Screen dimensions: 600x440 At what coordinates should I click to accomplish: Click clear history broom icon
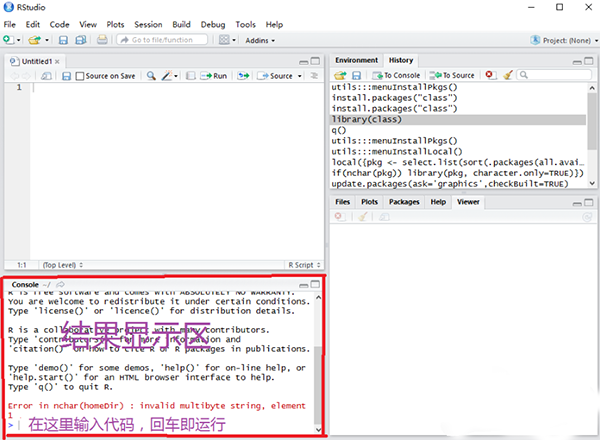click(508, 75)
